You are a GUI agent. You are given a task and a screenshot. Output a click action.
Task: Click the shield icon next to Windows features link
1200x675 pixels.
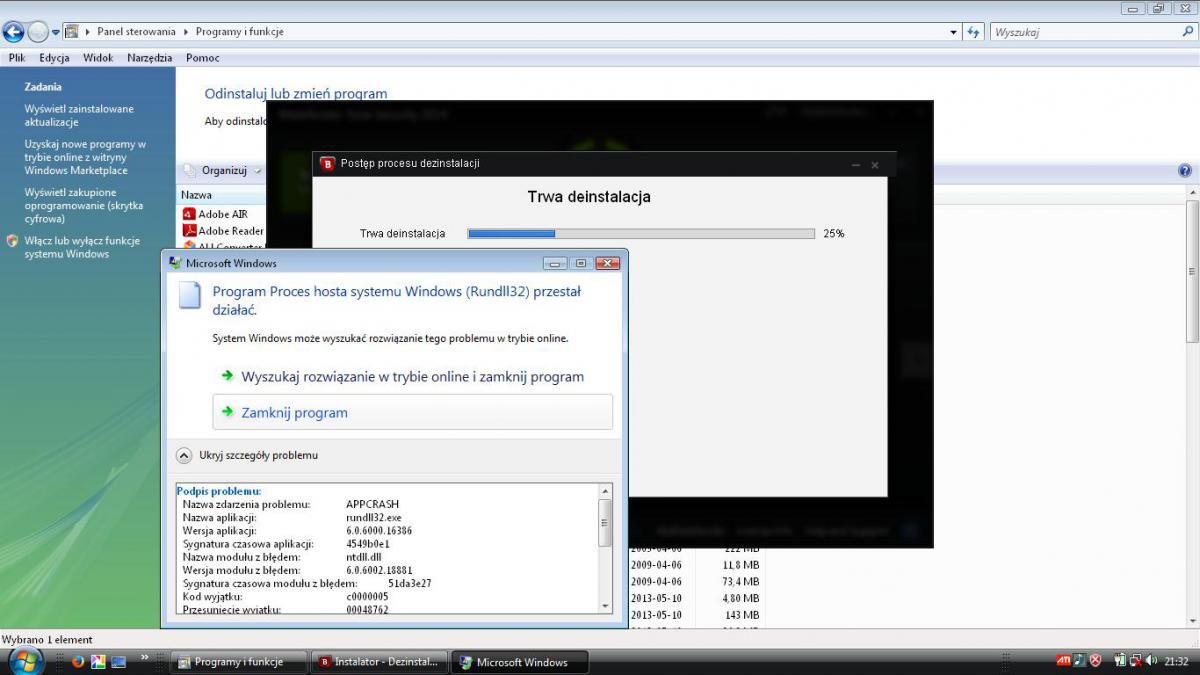coord(12,241)
